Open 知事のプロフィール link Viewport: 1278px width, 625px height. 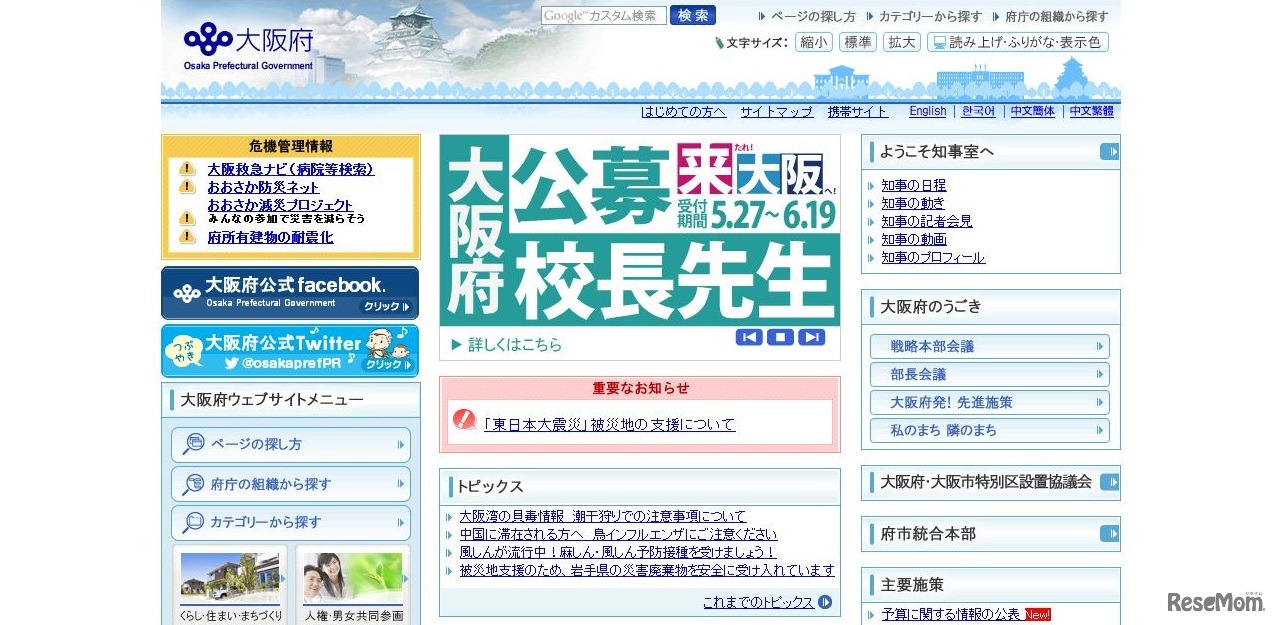coord(933,257)
